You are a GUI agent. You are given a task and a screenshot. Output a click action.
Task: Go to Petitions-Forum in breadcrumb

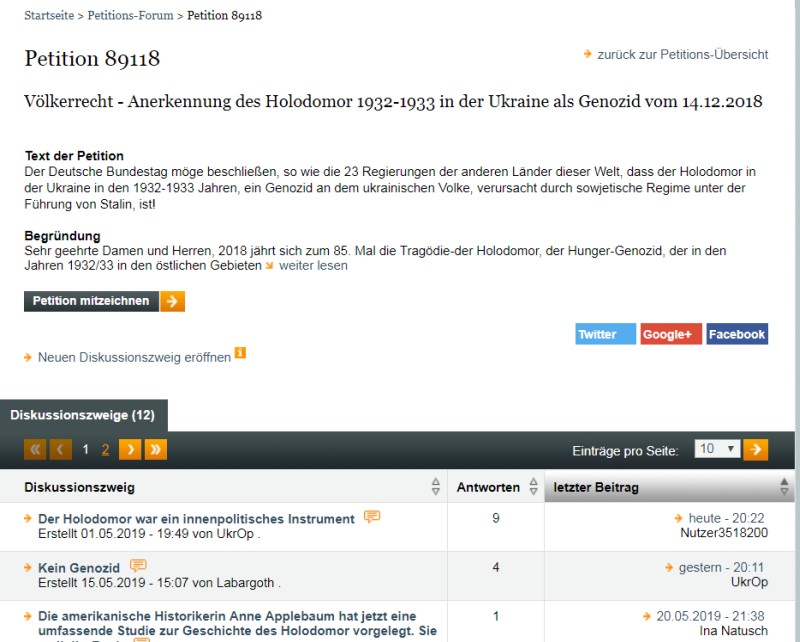(x=131, y=16)
